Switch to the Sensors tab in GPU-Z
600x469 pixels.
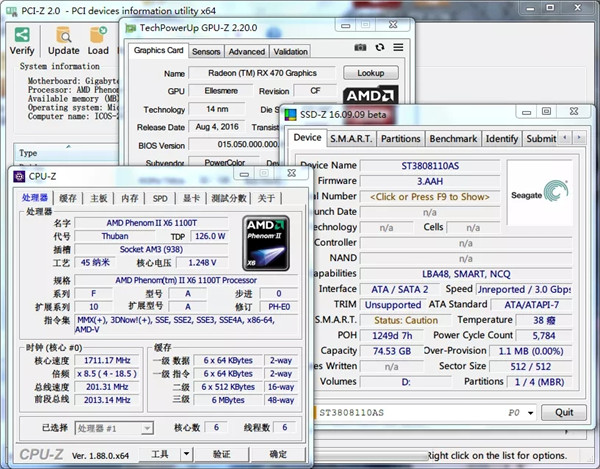[206, 51]
